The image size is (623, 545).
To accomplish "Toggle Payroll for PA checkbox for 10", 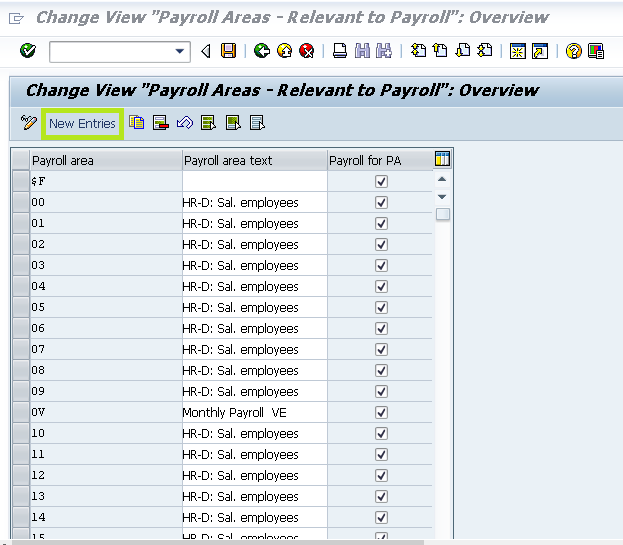I will pos(381,433).
